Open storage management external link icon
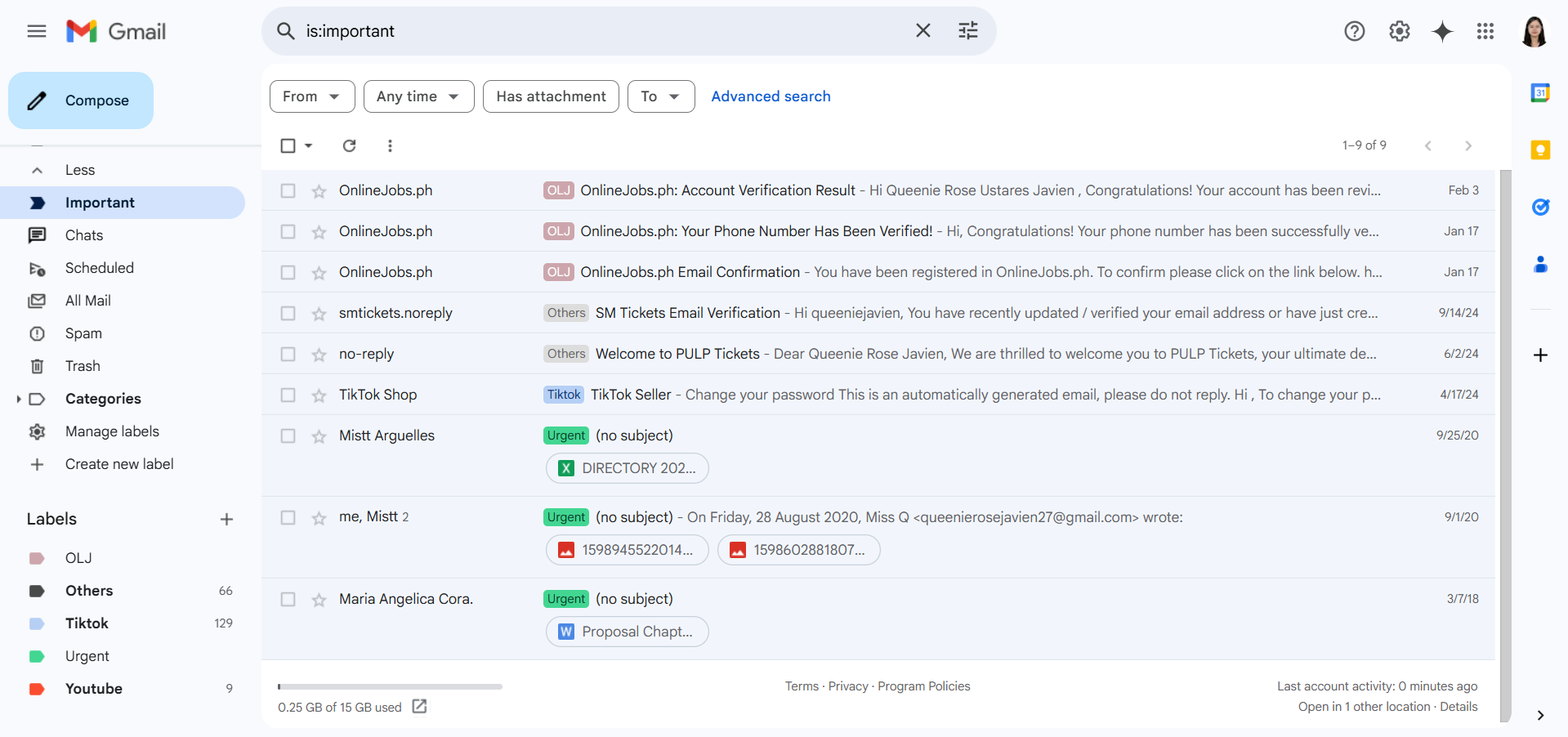This screenshot has width=1568, height=737. pos(419,706)
